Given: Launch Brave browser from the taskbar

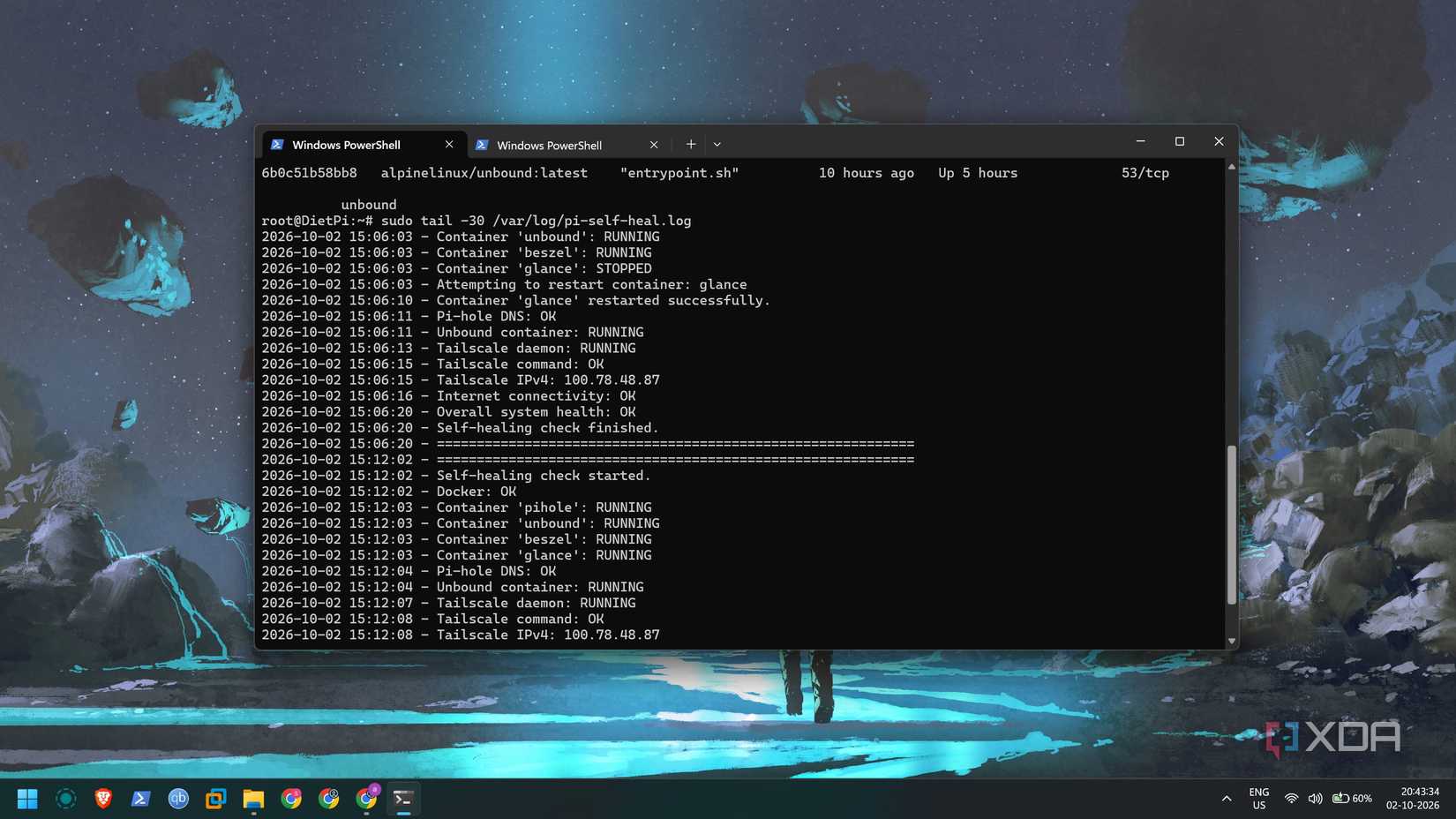Looking at the screenshot, I should 103,799.
